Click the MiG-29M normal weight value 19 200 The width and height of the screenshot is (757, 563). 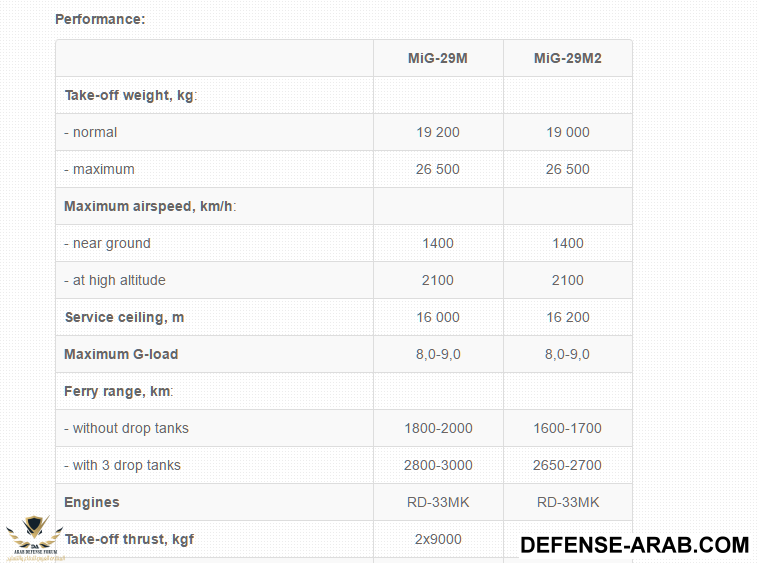pyautogui.click(x=438, y=132)
